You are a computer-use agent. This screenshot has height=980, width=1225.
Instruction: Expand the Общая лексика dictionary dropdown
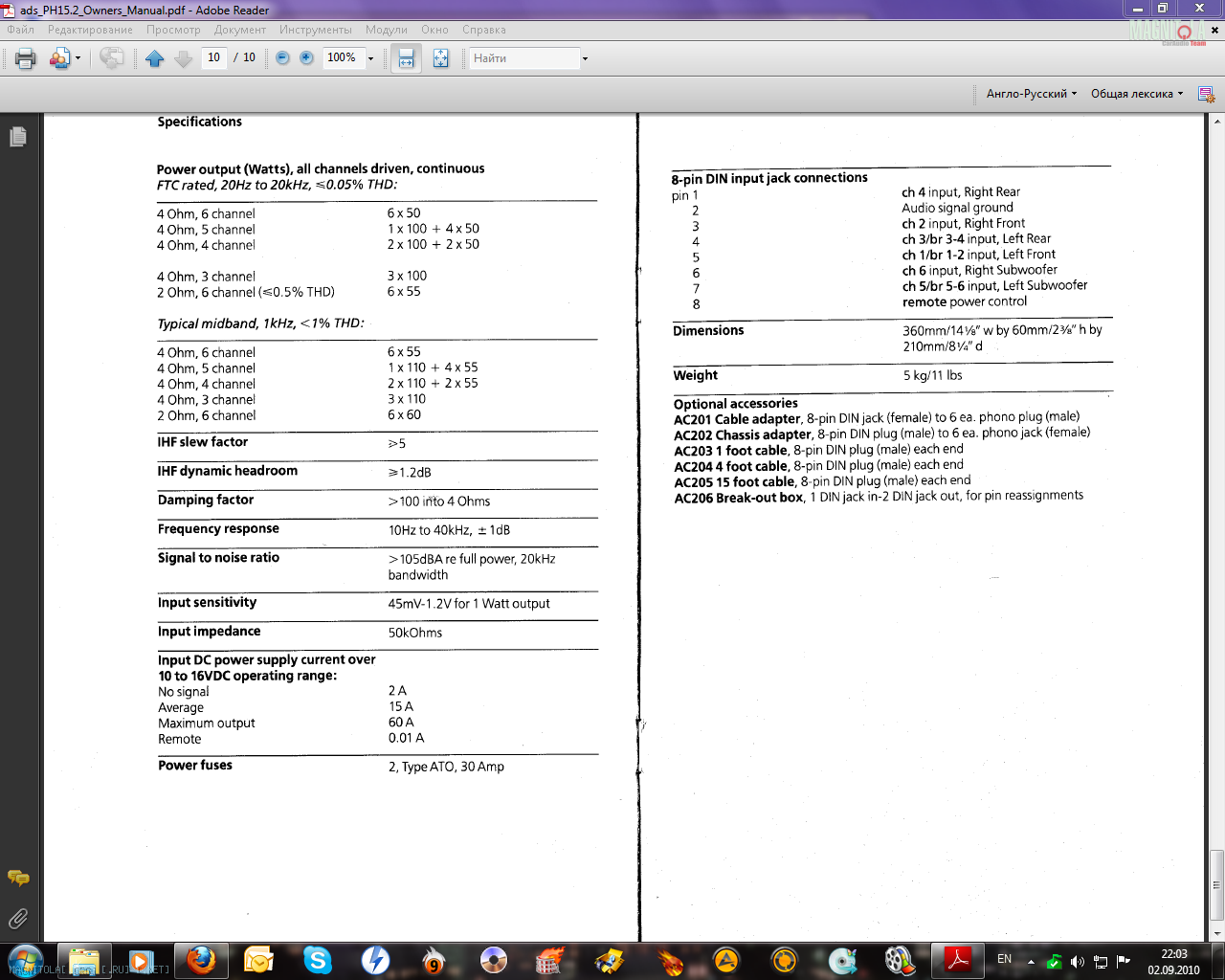pos(1137,94)
